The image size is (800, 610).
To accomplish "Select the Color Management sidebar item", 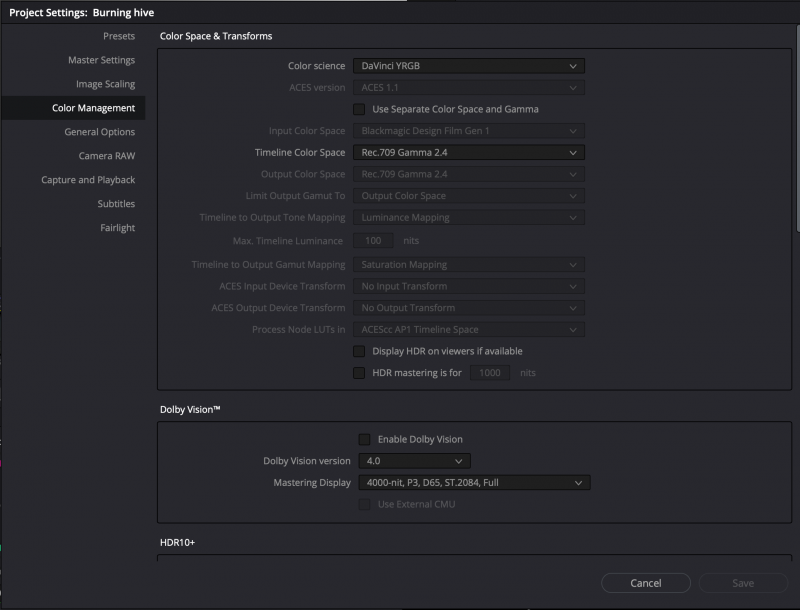I will 93,108.
